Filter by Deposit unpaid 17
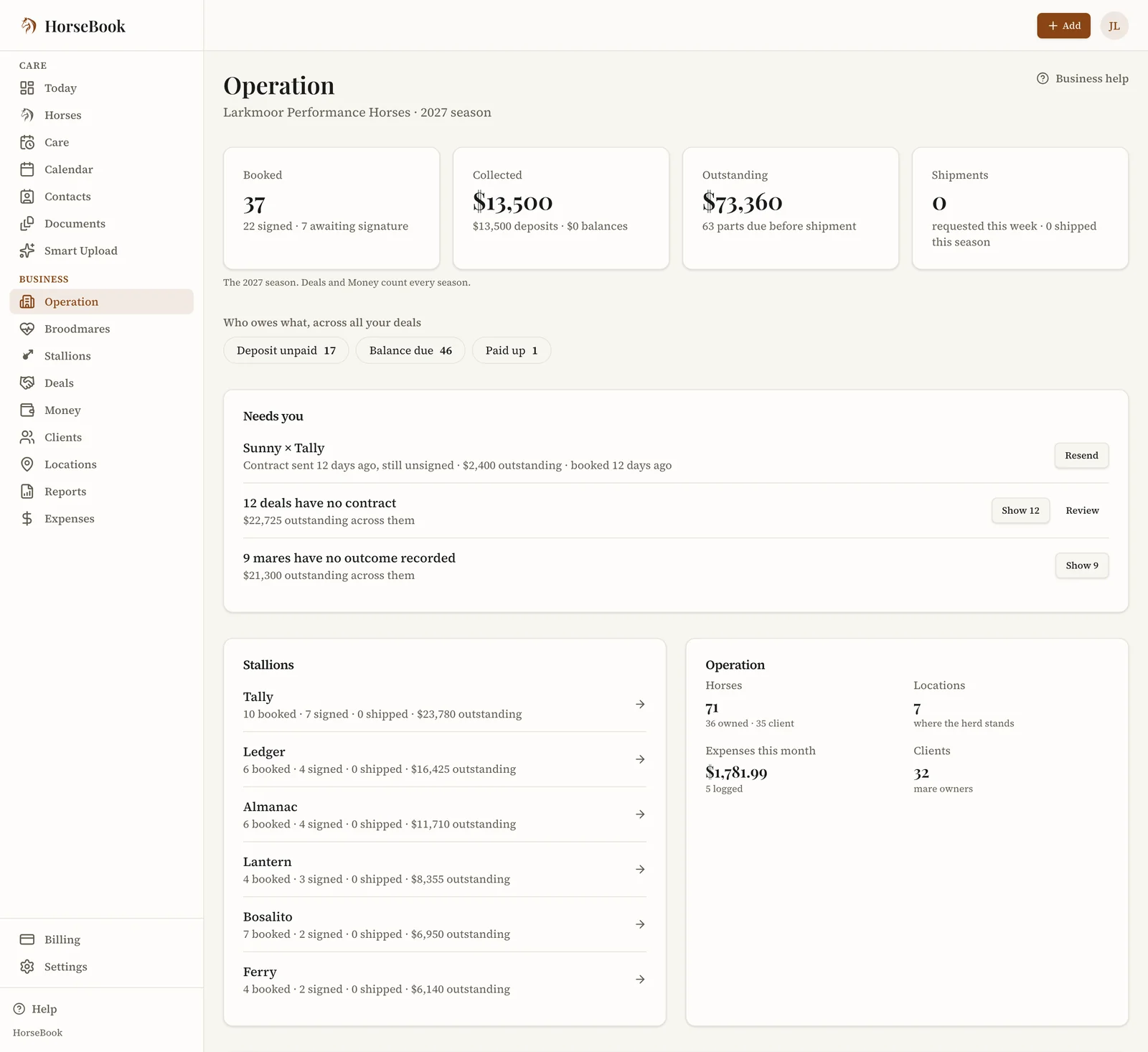Viewport: 1148px width, 1052px height. pos(286,350)
